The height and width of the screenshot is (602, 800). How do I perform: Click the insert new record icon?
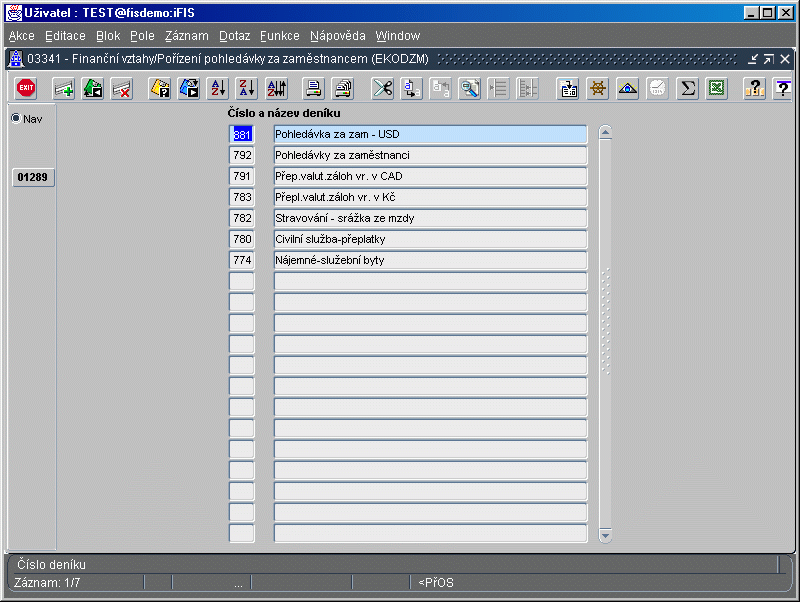tap(64, 89)
